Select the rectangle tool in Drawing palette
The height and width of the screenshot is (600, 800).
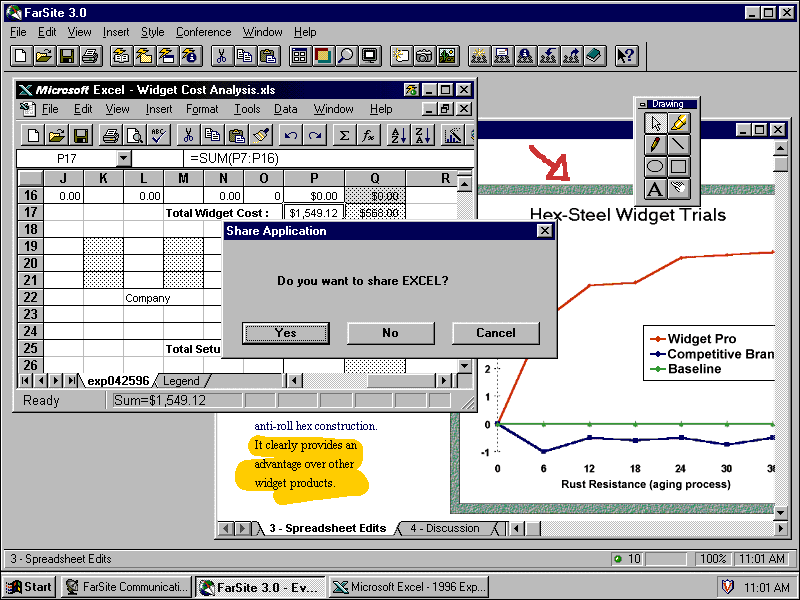679,166
